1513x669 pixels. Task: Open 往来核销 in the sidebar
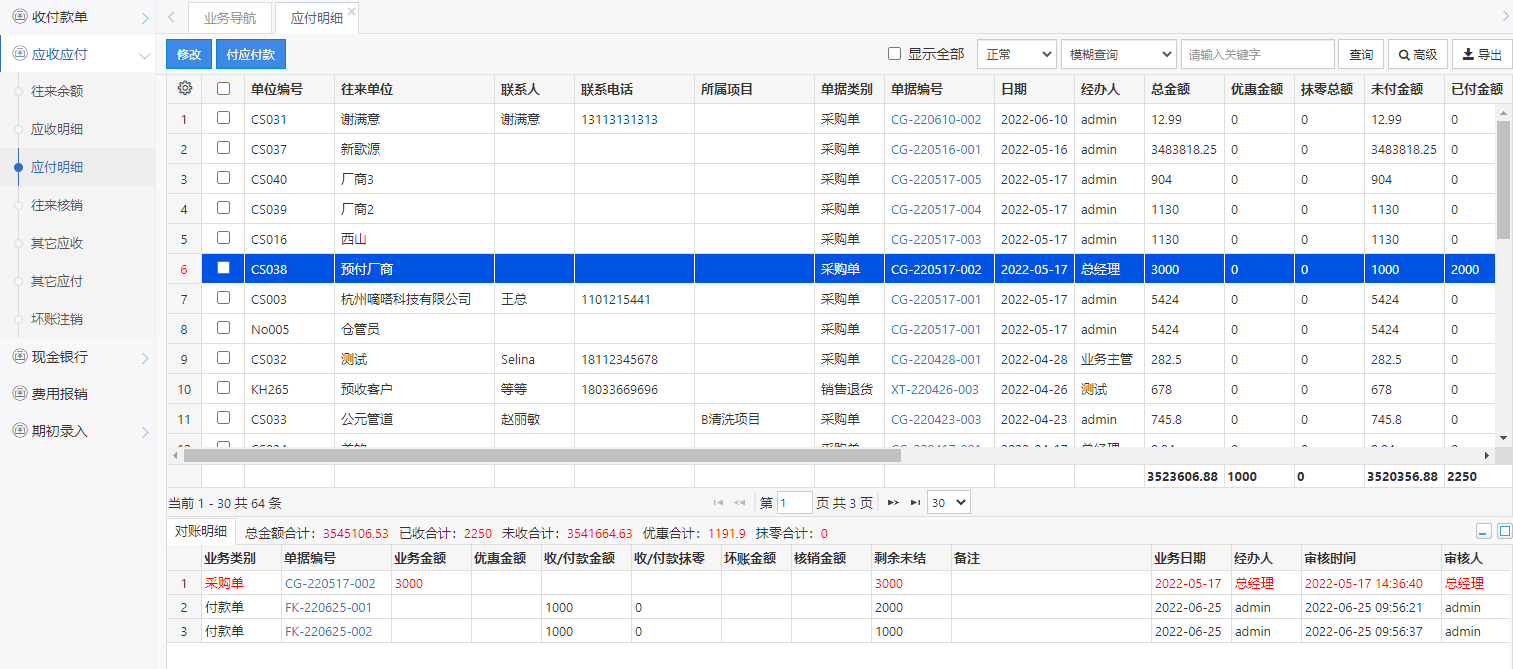coord(57,205)
